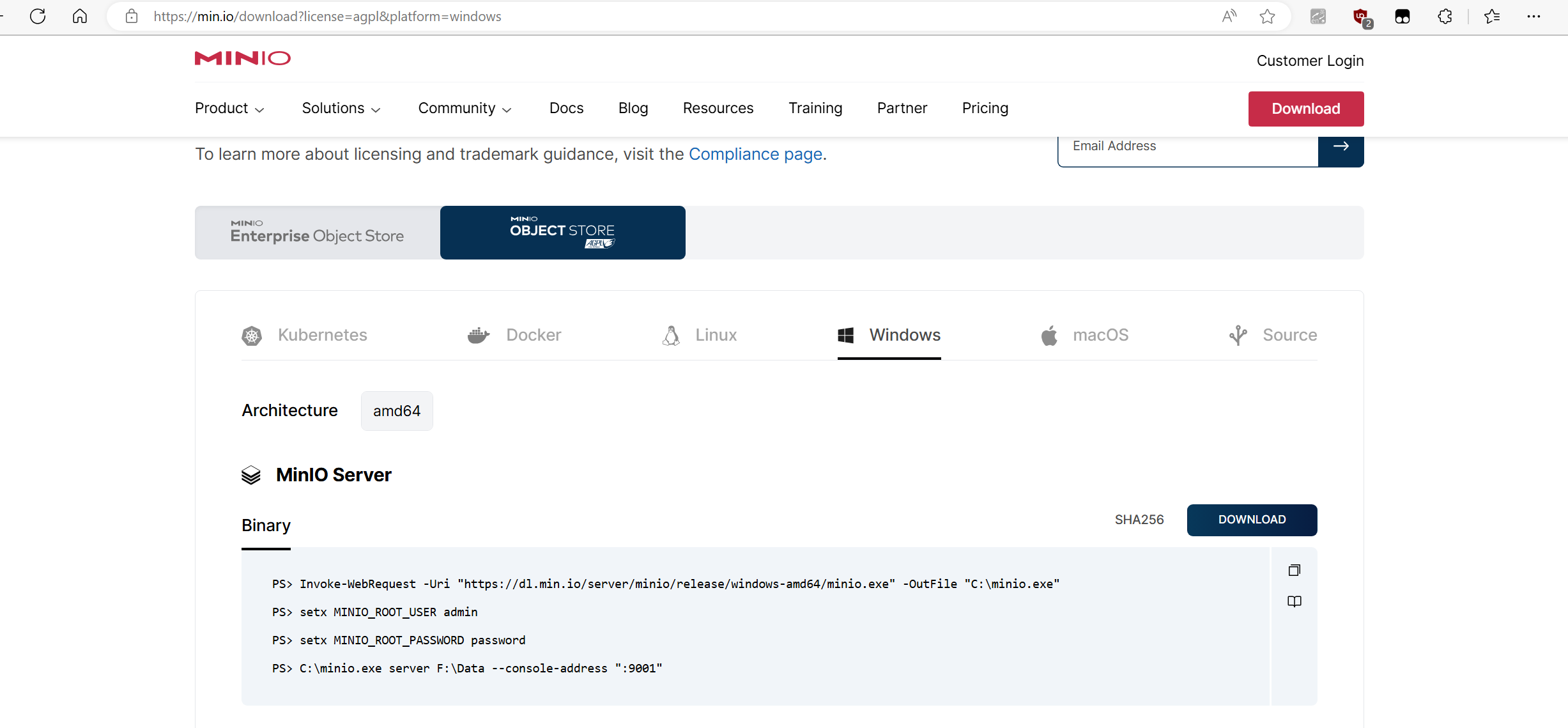
Task: Click the MinIO logo
Action: [242, 58]
